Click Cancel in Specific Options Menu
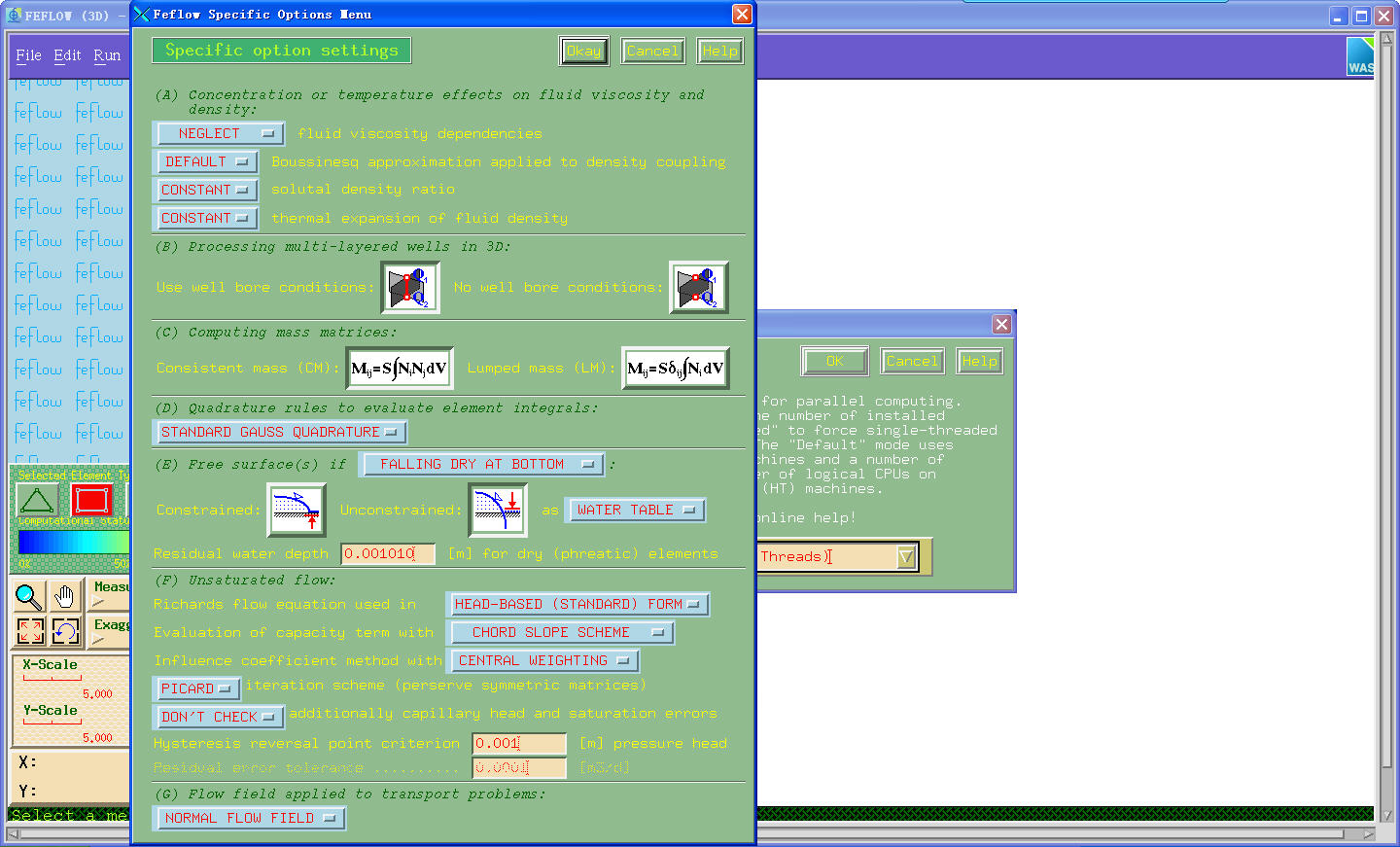The width and height of the screenshot is (1400, 847). [x=652, y=52]
